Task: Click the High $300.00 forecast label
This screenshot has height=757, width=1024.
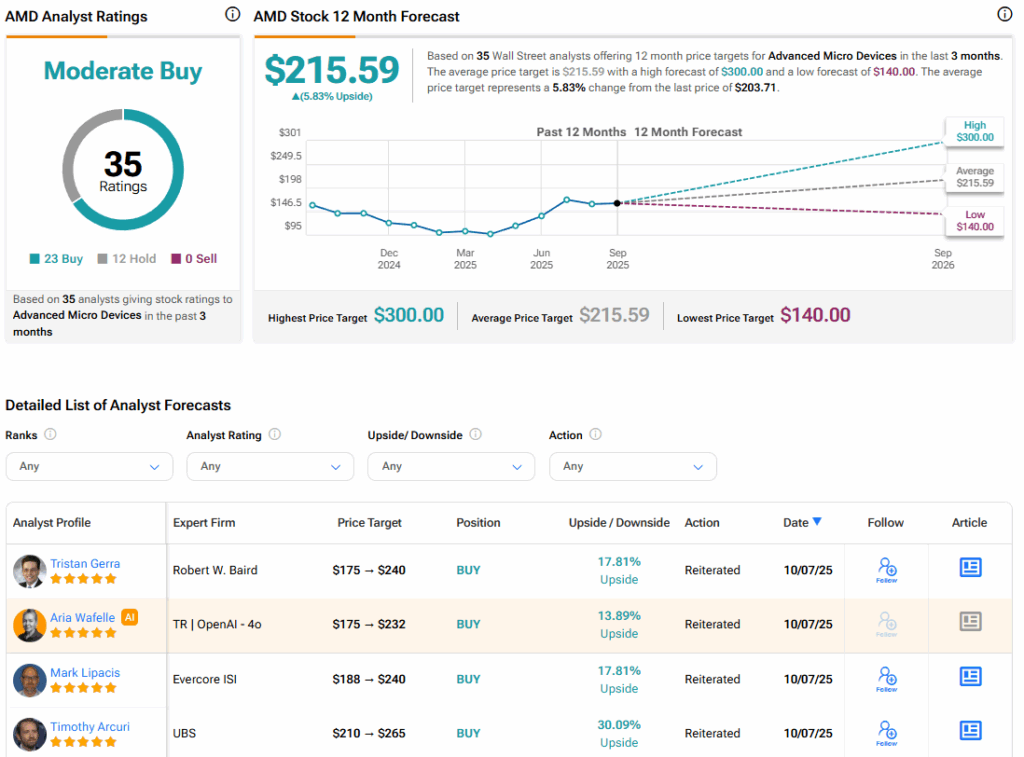Action: [x=974, y=131]
